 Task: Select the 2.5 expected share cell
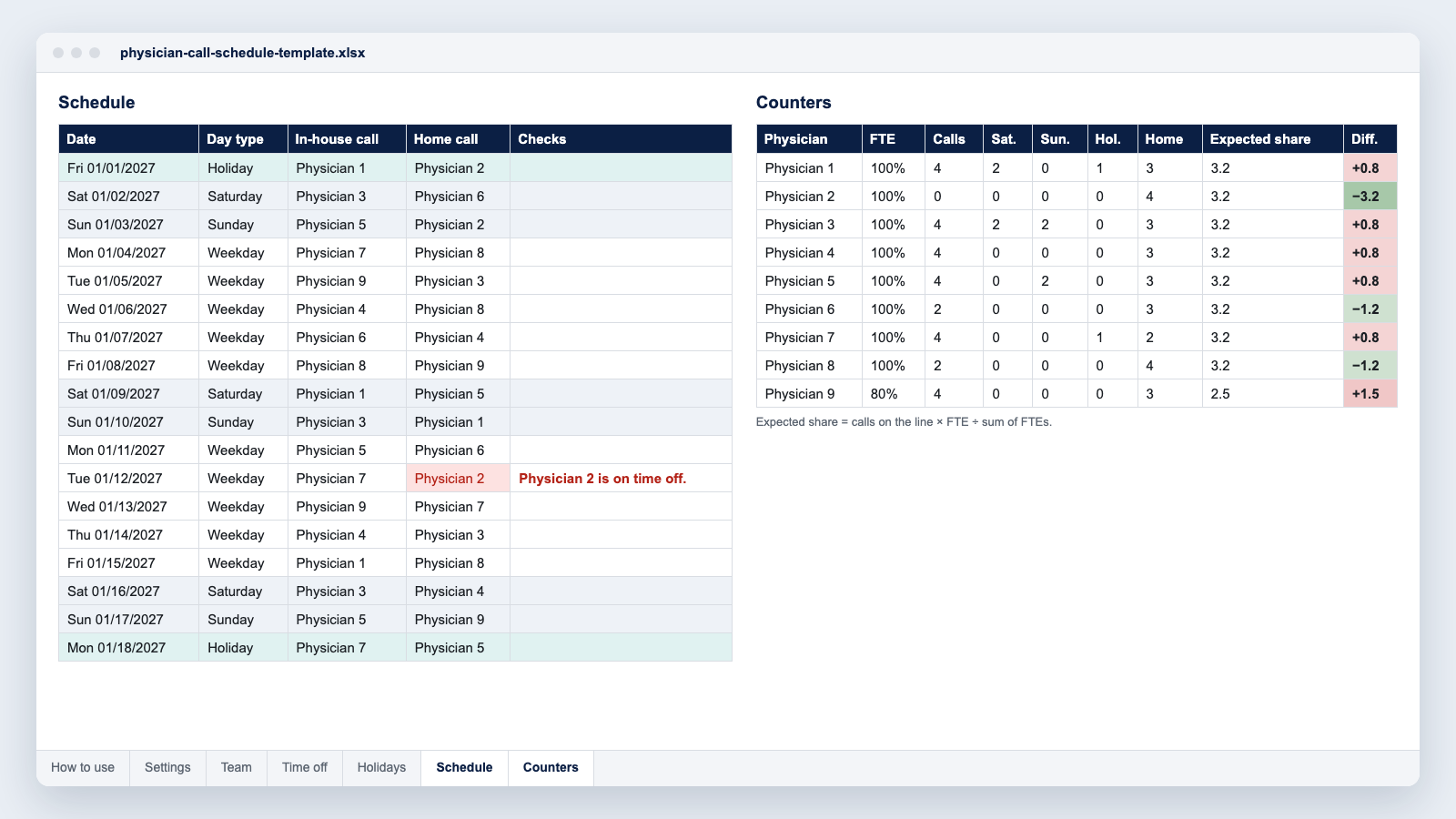point(1272,394)
